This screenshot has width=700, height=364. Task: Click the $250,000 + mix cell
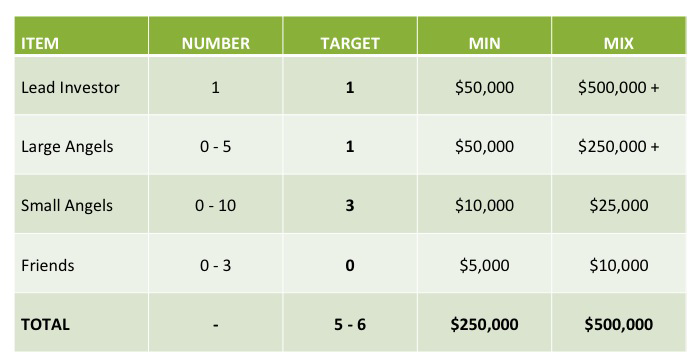pyautogui.click(x=619, y=146)
